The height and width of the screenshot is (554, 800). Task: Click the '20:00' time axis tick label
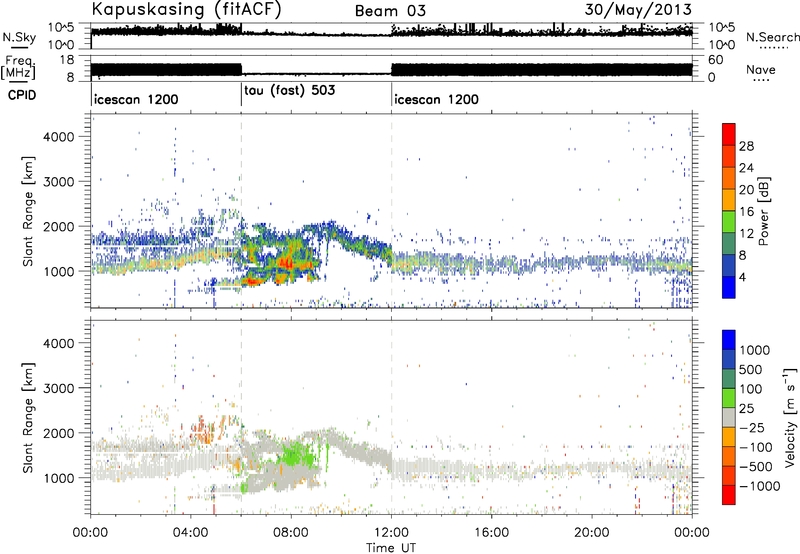[x=592, y=533]
